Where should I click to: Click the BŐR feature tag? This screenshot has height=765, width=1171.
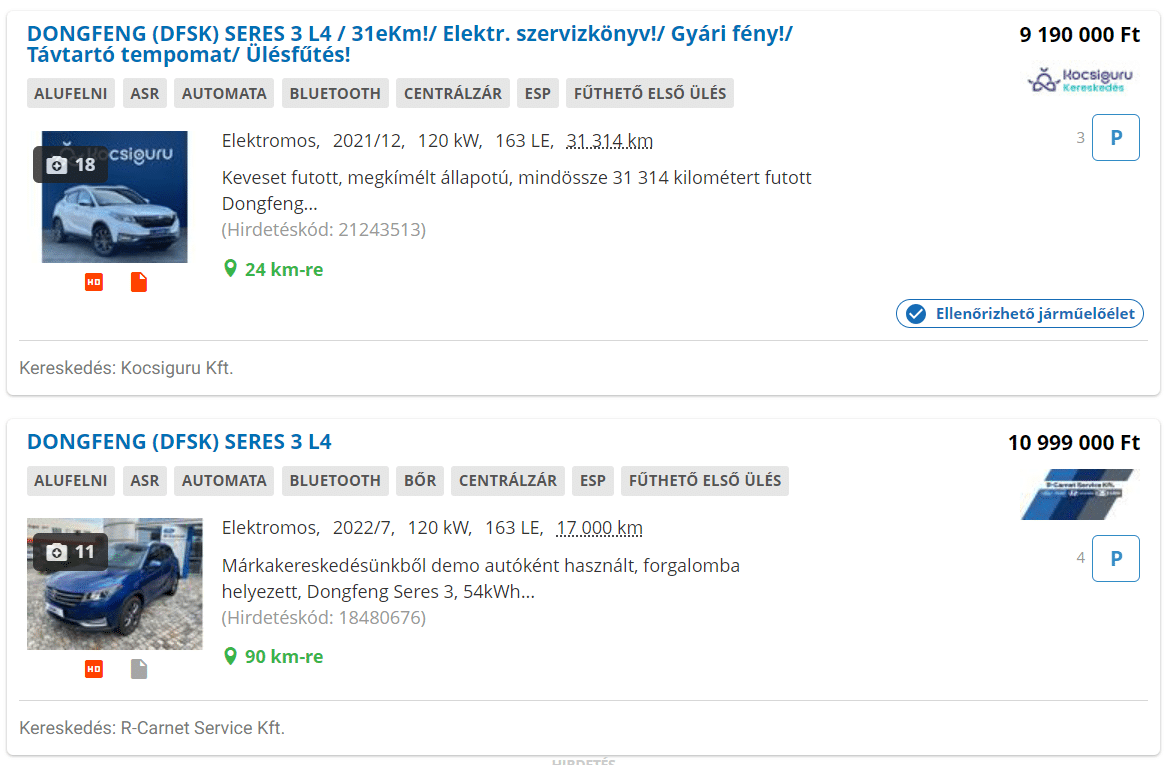(420, 481)
